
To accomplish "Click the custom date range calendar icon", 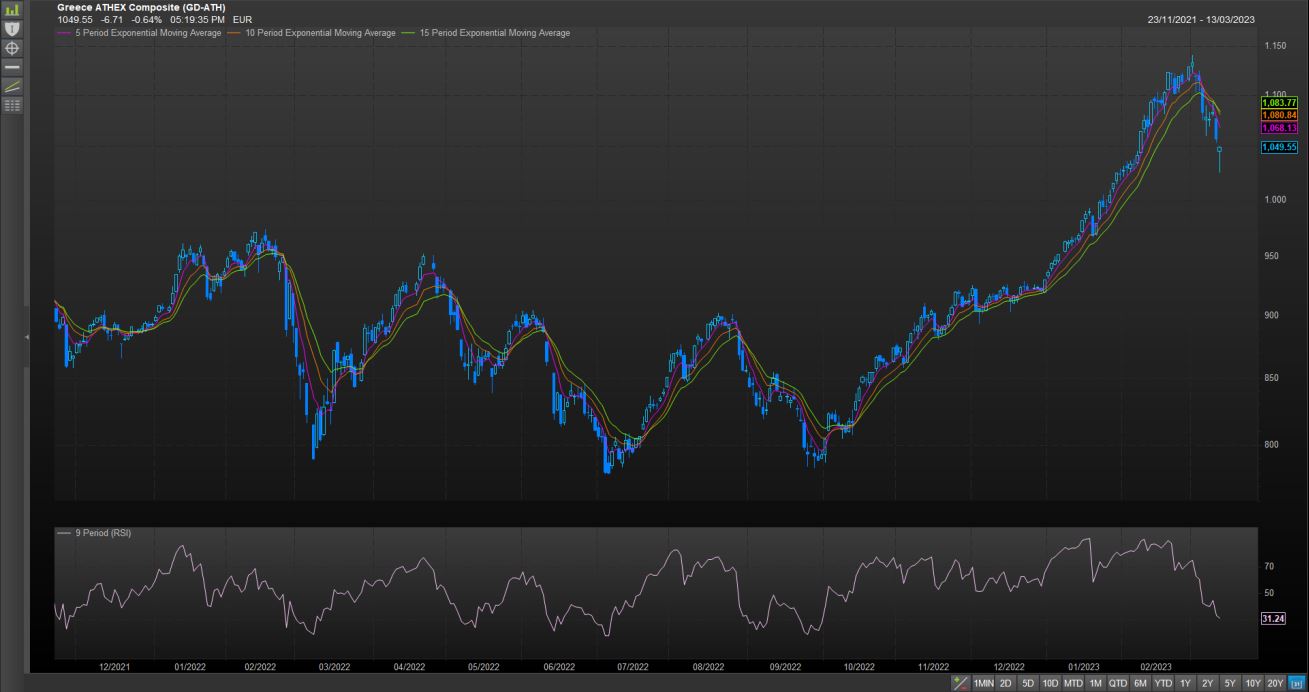I will (1297, 683).
